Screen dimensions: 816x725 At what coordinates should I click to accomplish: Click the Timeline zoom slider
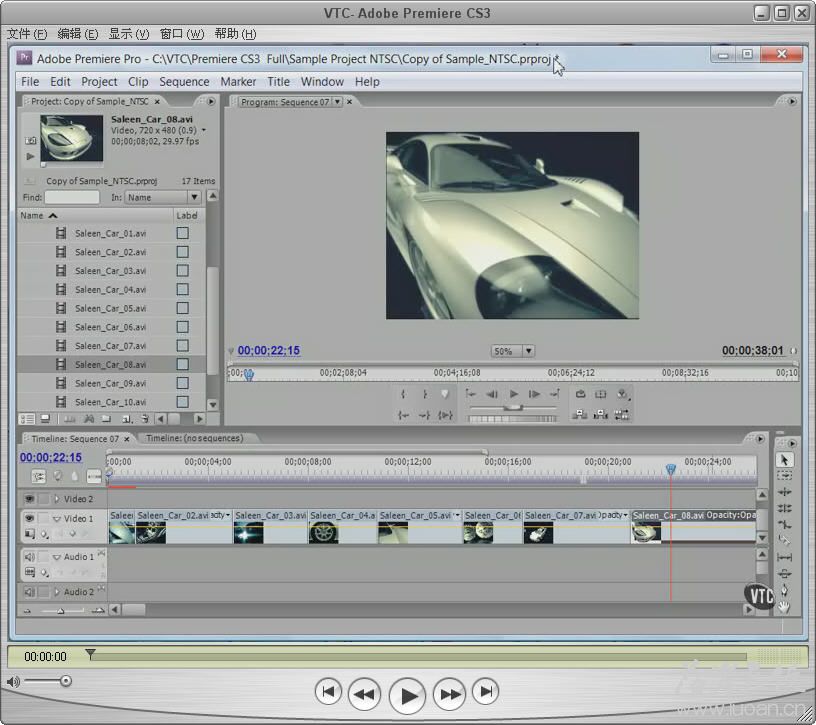pyautogui.click(x=61, y=610)
